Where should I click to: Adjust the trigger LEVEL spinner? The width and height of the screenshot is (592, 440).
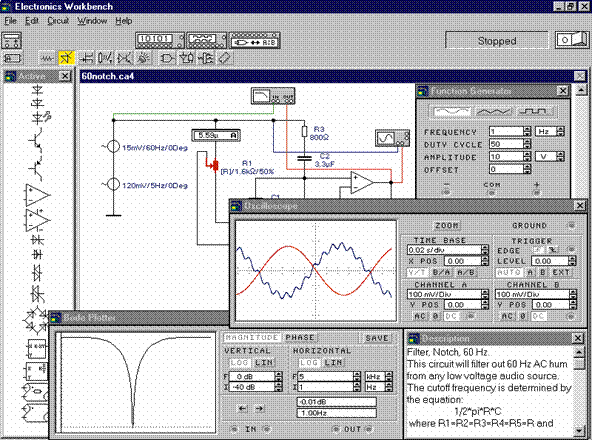click(573, 261)
